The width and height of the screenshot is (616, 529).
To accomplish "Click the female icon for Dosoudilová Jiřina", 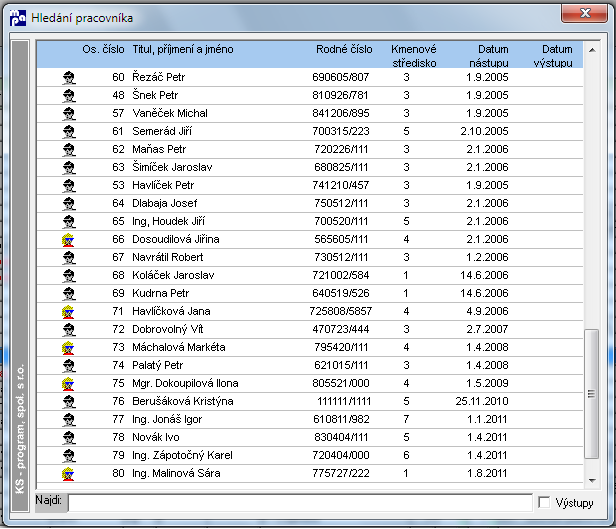I will point(68,240).
